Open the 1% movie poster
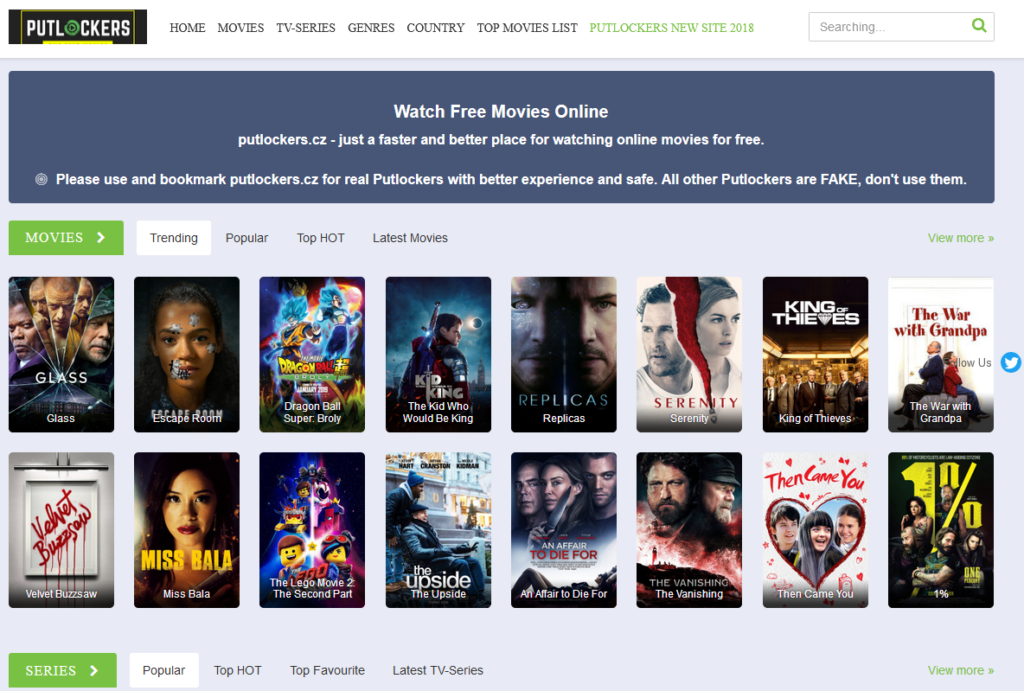This screenshot has height=691, width=1024. pos(940,530)
